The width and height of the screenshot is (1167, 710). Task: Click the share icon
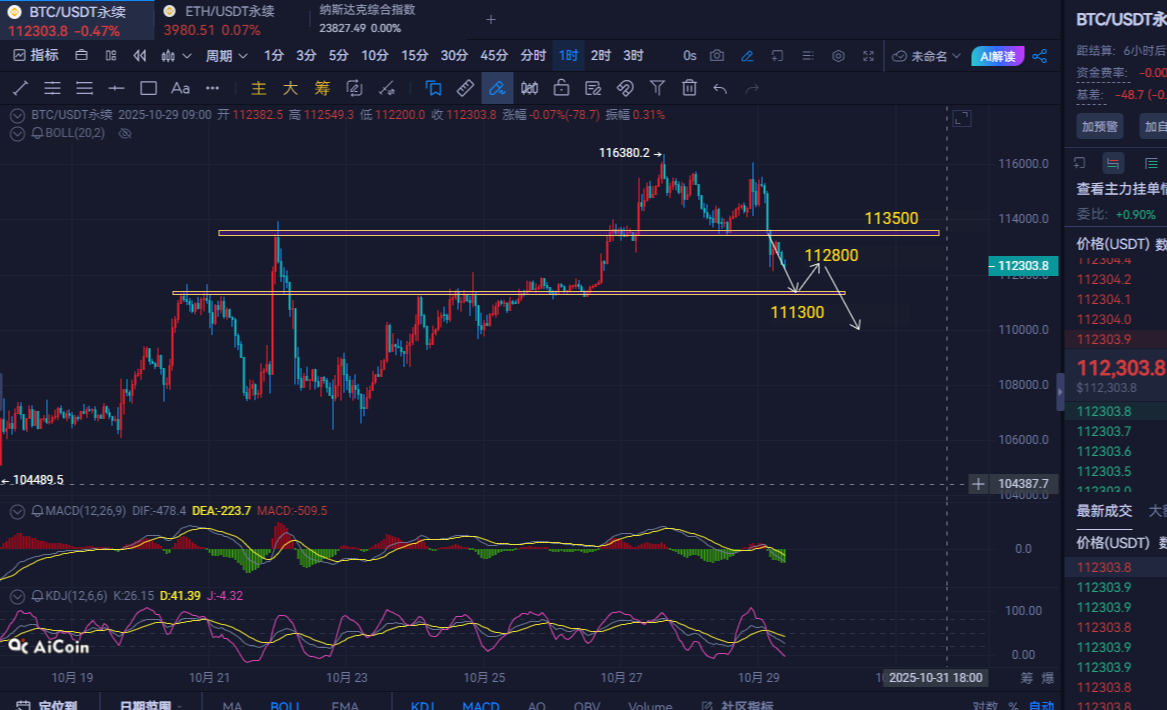(1040, 56)
